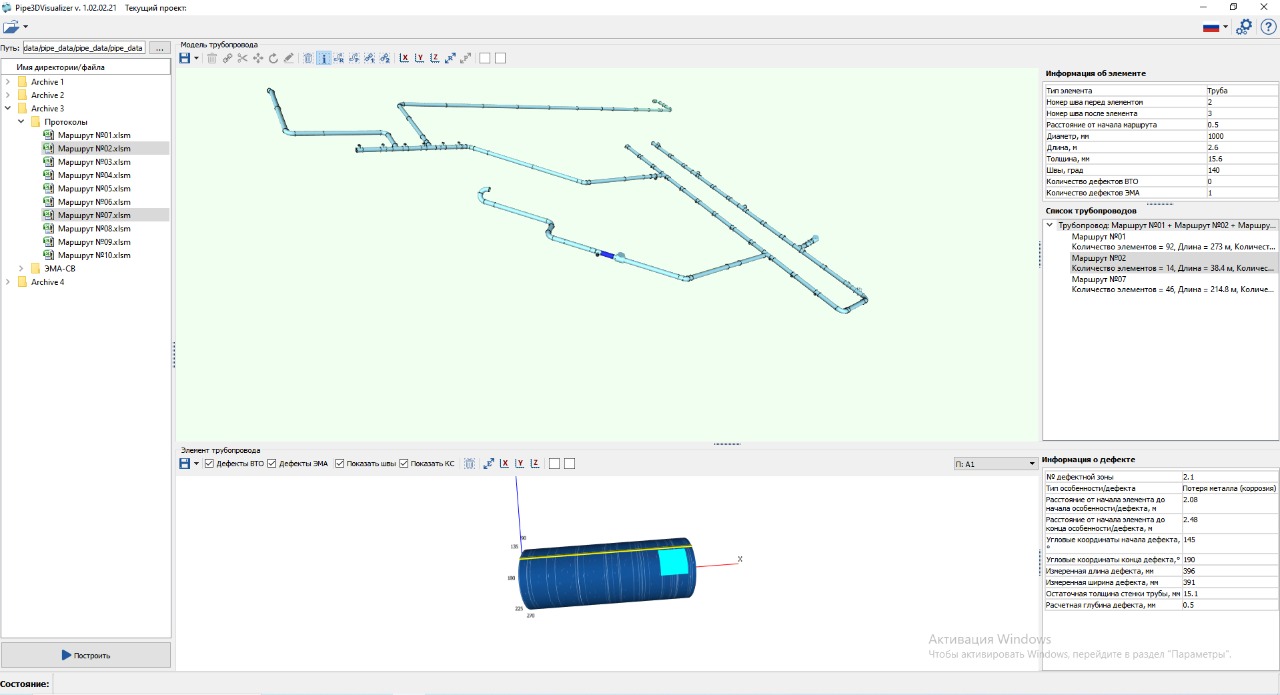Click the pipe icon labeled R

point(339,58)
